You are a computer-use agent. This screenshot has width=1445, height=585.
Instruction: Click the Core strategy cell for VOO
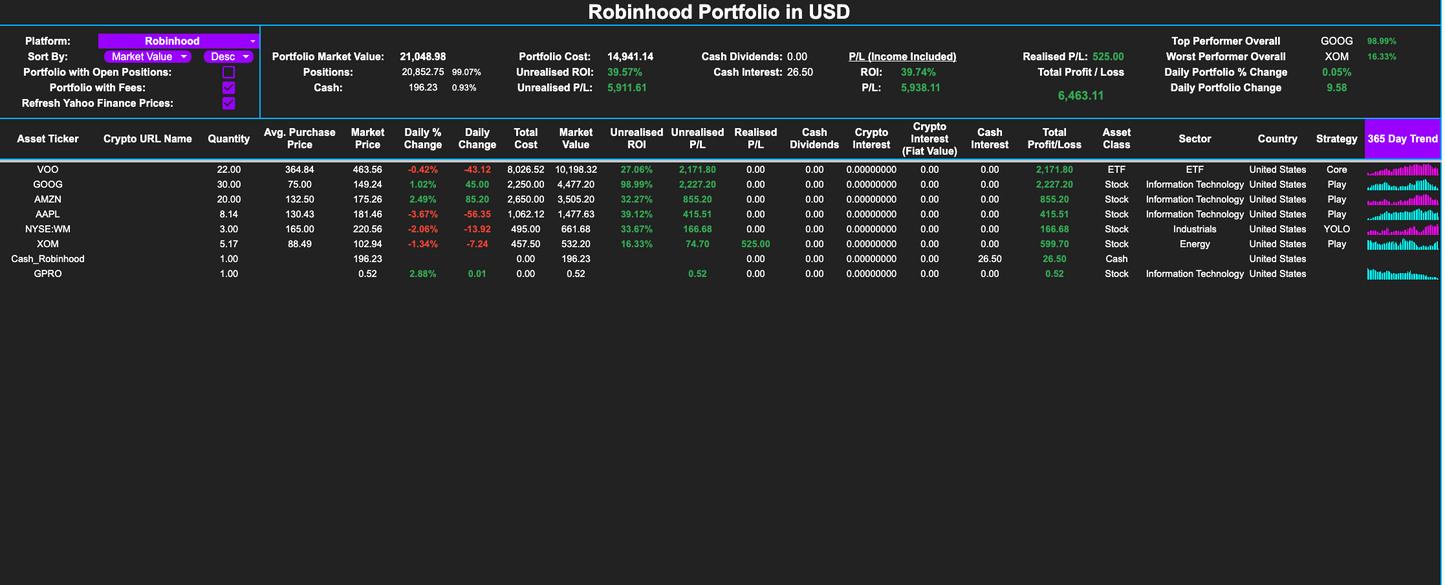click(x=1337, y=170)
